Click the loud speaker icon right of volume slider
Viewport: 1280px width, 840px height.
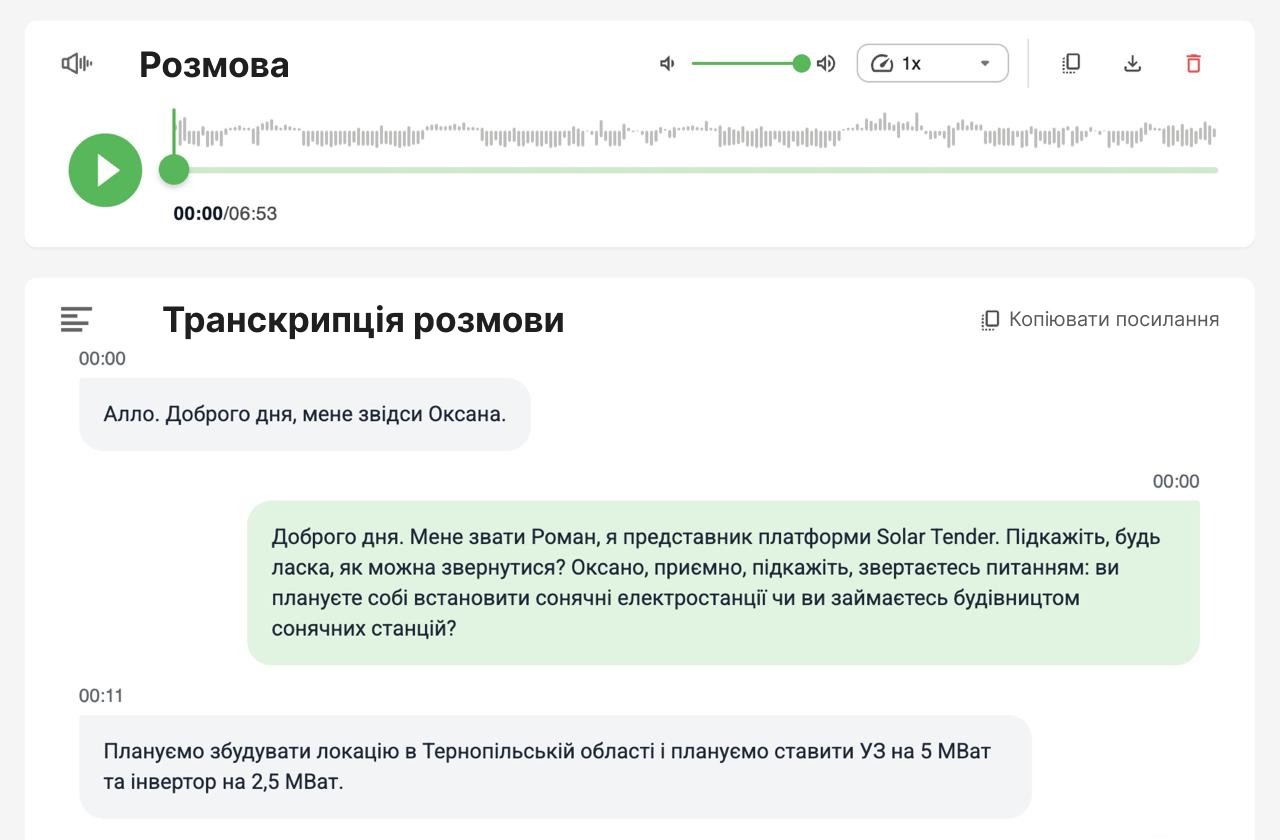pyautogui.click(x=824, y=62)
